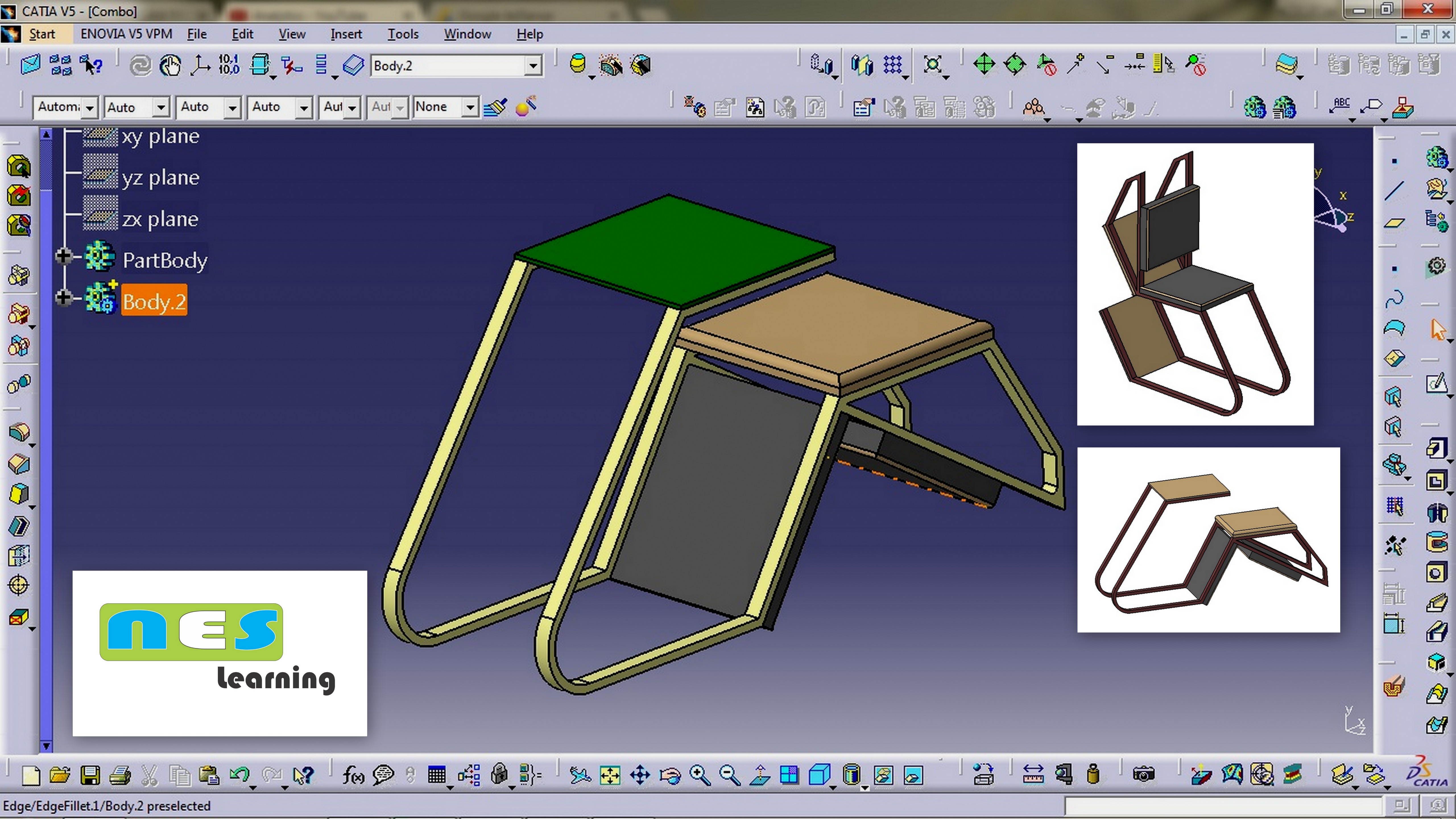Click the Pan tool in bottom toolbar

coord(640,775)
